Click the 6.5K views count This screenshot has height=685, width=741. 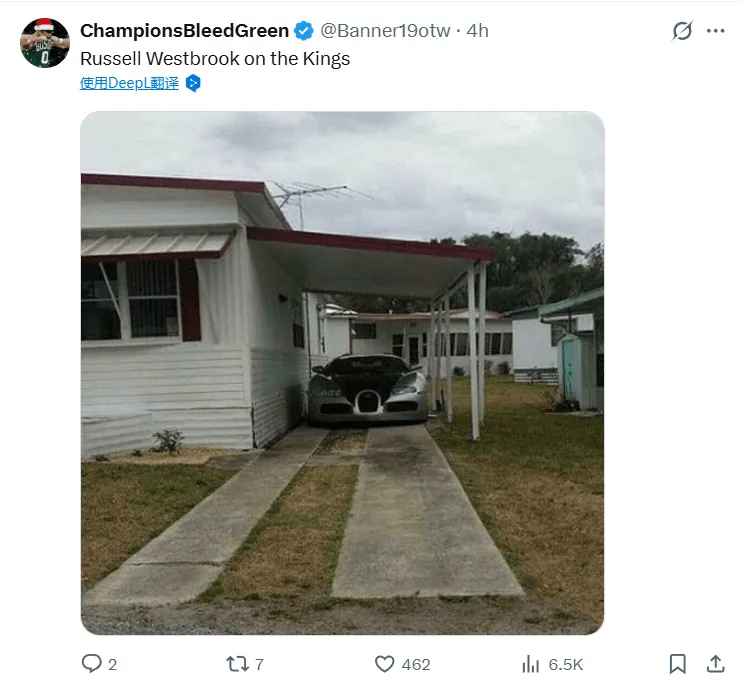[x=566, y=665]
